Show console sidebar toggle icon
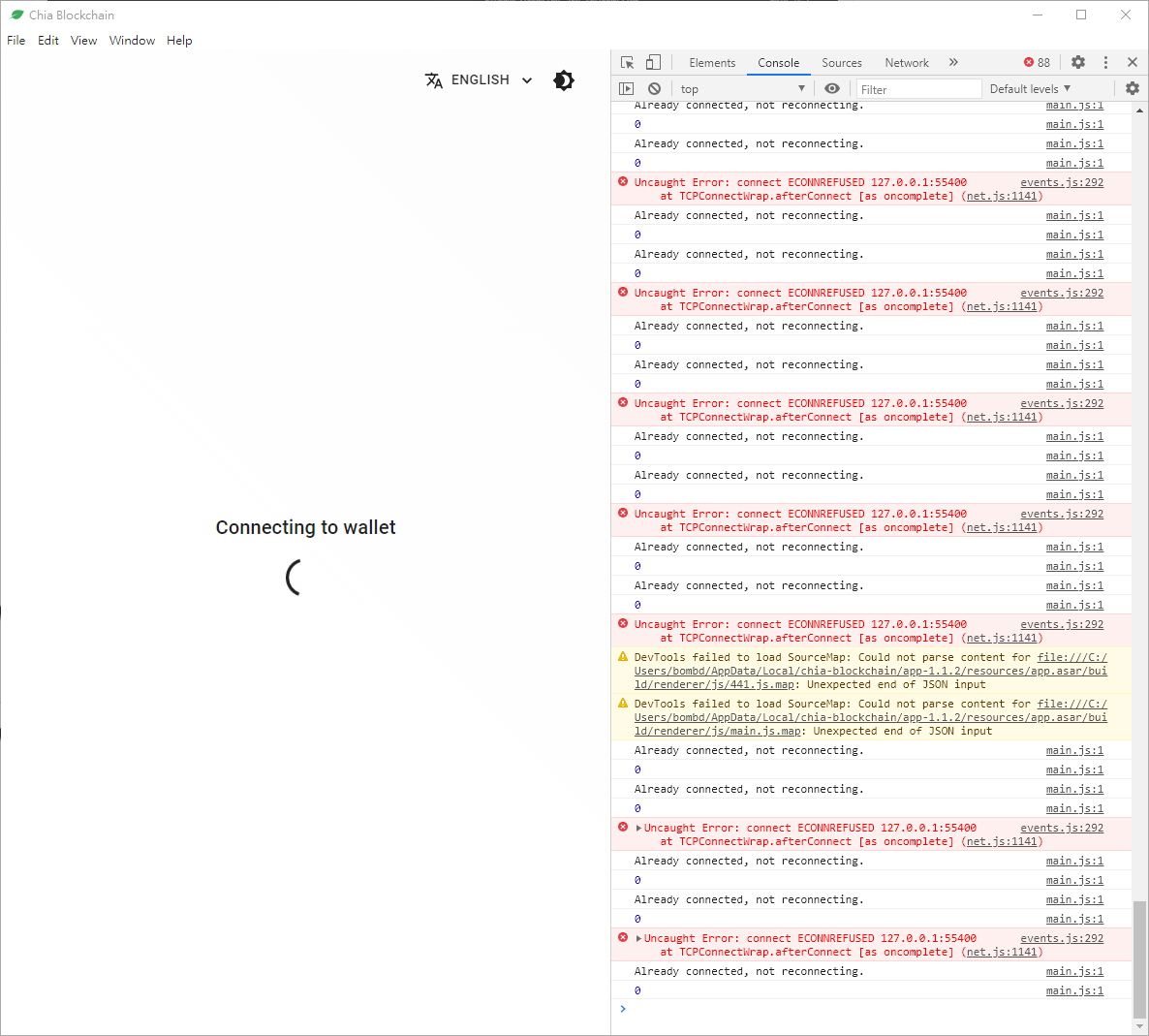The image size is (1149, 1036). pyautogui.click(x=625, y=88)
